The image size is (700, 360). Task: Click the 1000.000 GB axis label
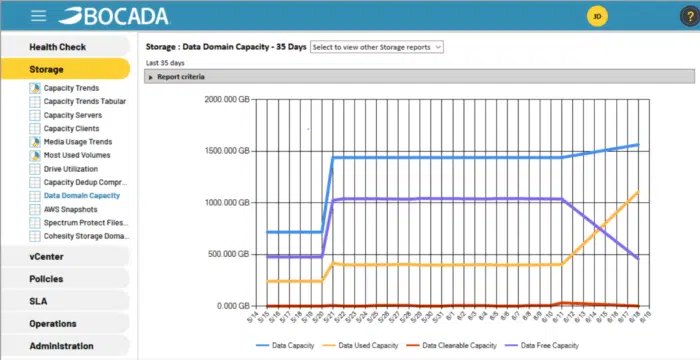(227, 203)
